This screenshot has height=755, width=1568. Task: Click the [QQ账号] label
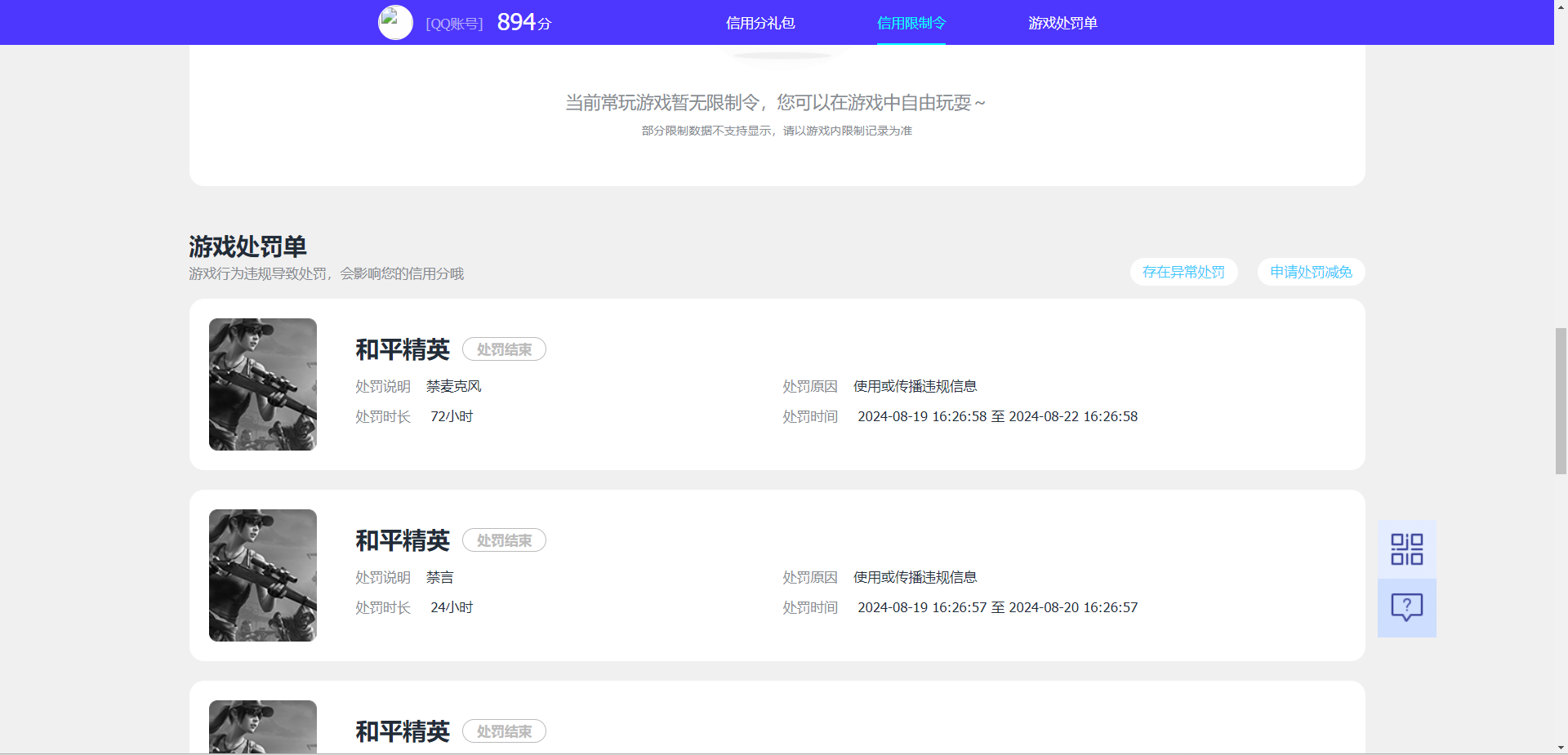click(454, 24)
